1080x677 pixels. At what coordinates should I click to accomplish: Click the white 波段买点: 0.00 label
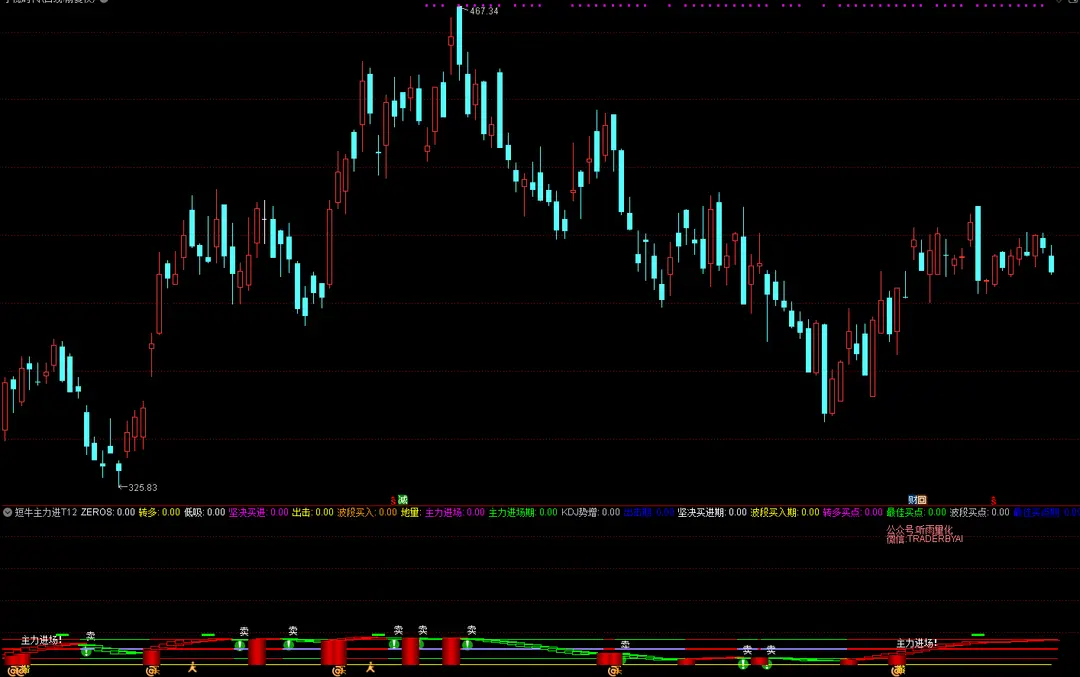(x=979, y=512)
